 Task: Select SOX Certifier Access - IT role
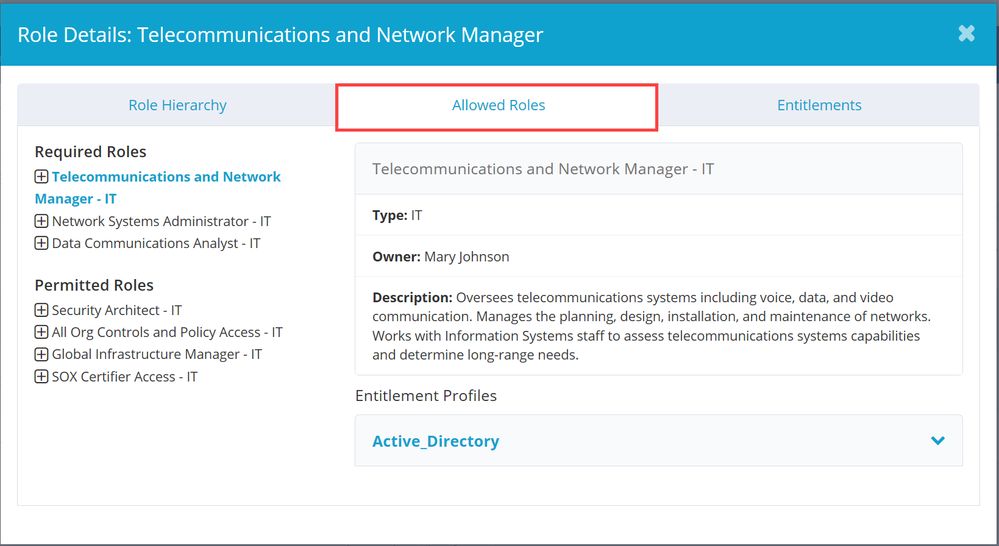click(125, 377)
